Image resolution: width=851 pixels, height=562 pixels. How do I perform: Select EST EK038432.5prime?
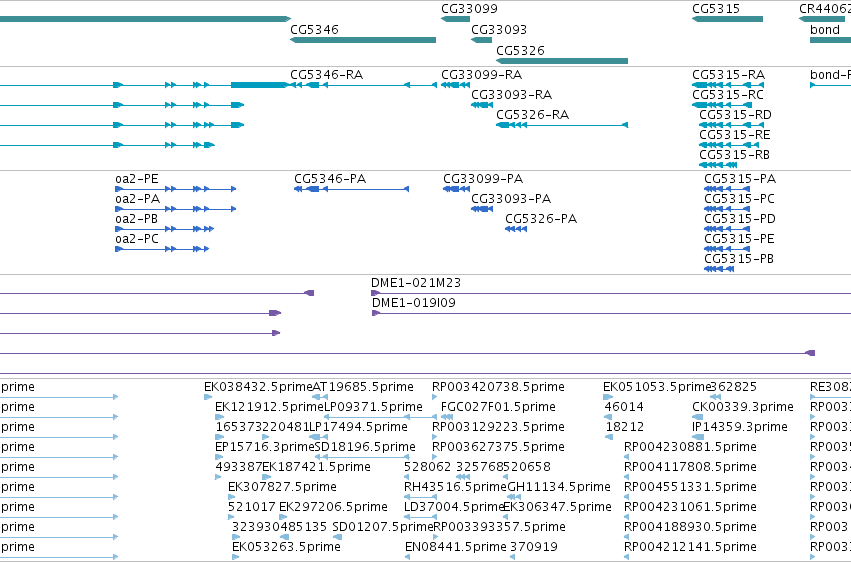click(x=208, y=398)
